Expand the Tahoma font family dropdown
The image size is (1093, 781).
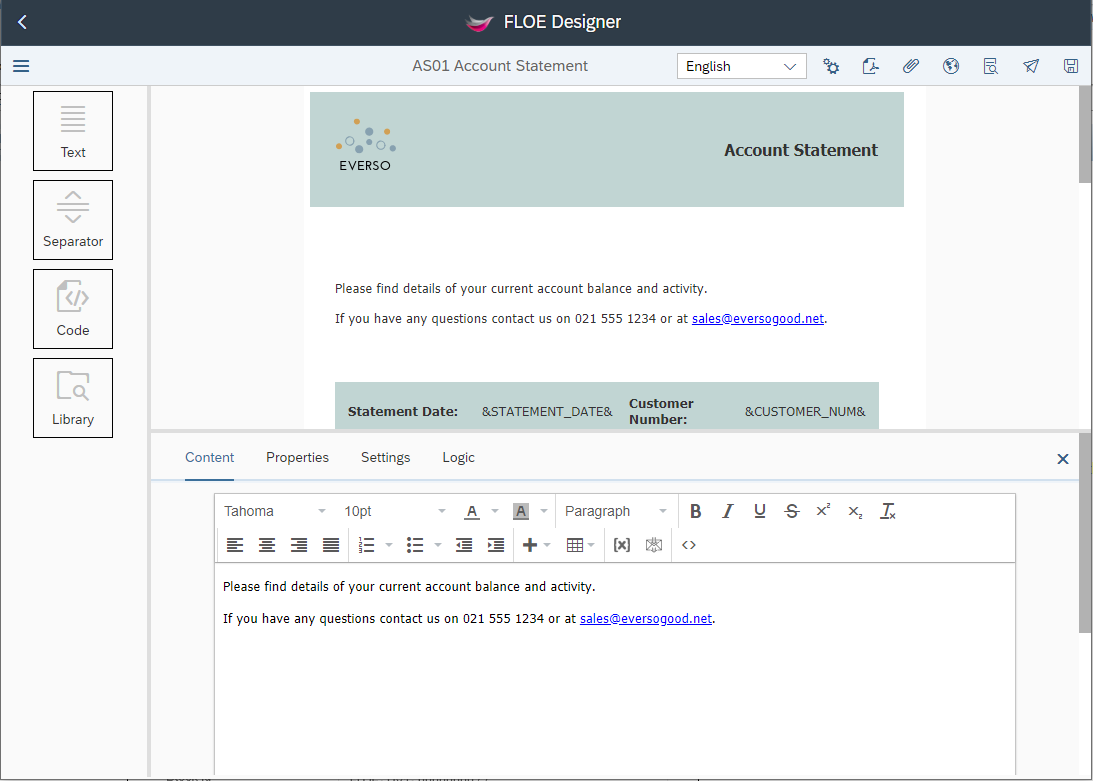point(275,511)
